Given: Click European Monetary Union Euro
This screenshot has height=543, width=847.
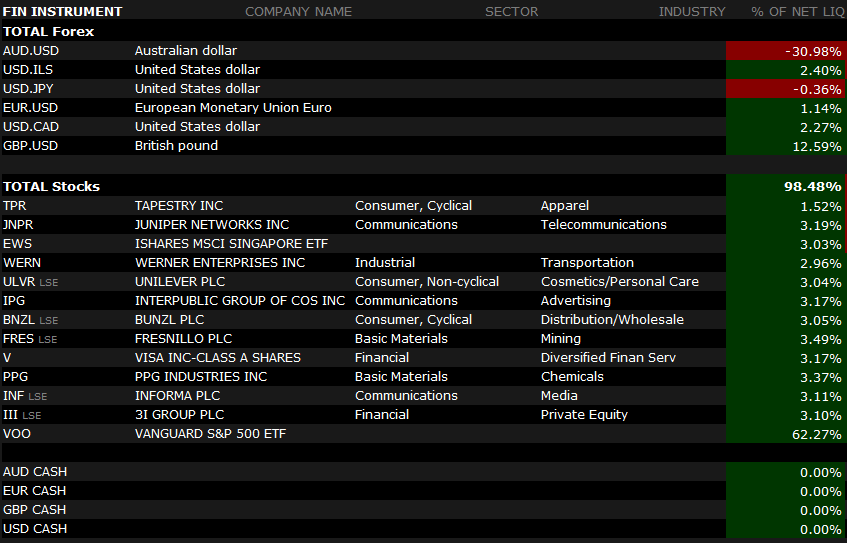Looking at the screenshot, I should [233, 108].
